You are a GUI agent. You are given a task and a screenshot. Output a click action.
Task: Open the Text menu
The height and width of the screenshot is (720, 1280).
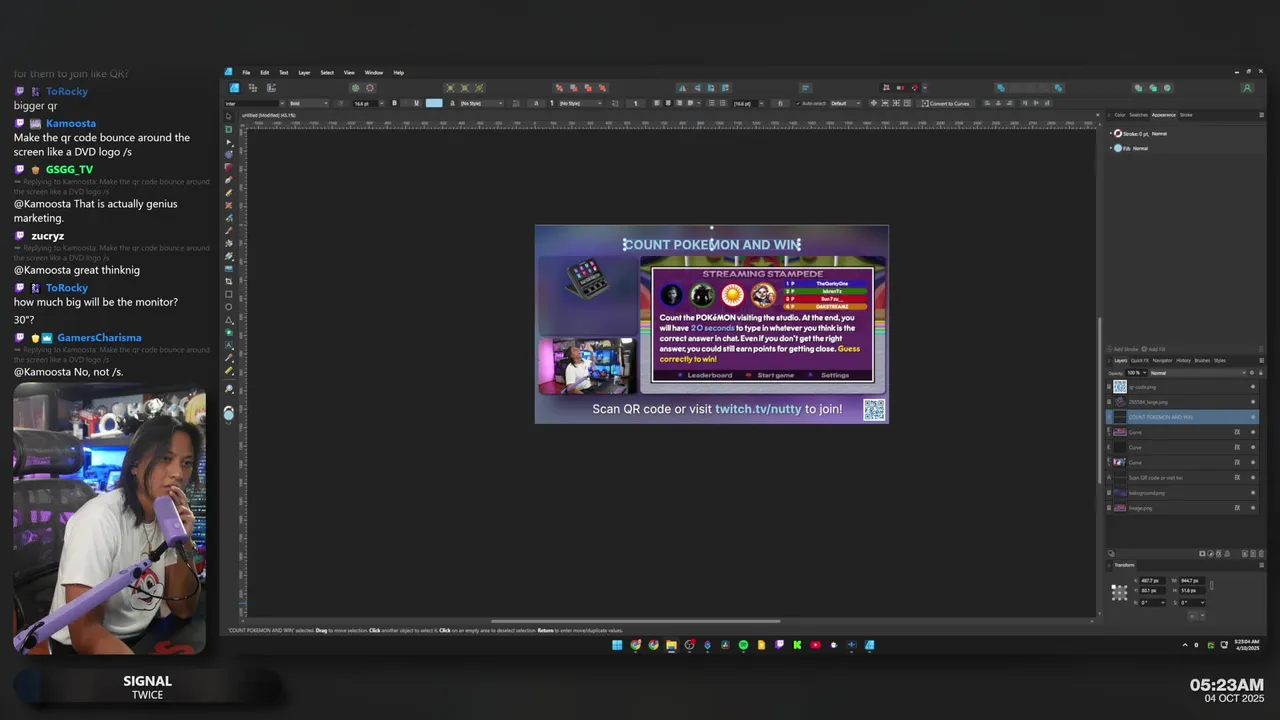284,73
